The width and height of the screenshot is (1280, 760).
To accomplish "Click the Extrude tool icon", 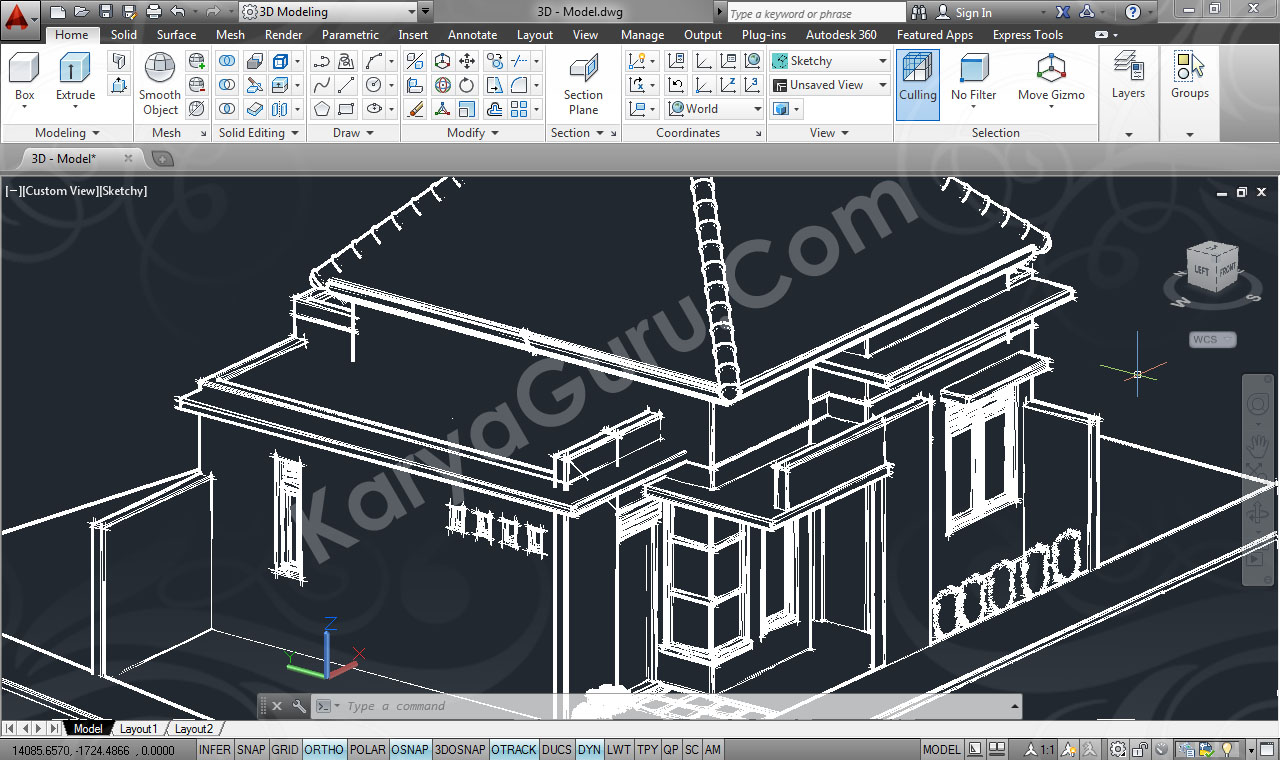I will point(75,70).
